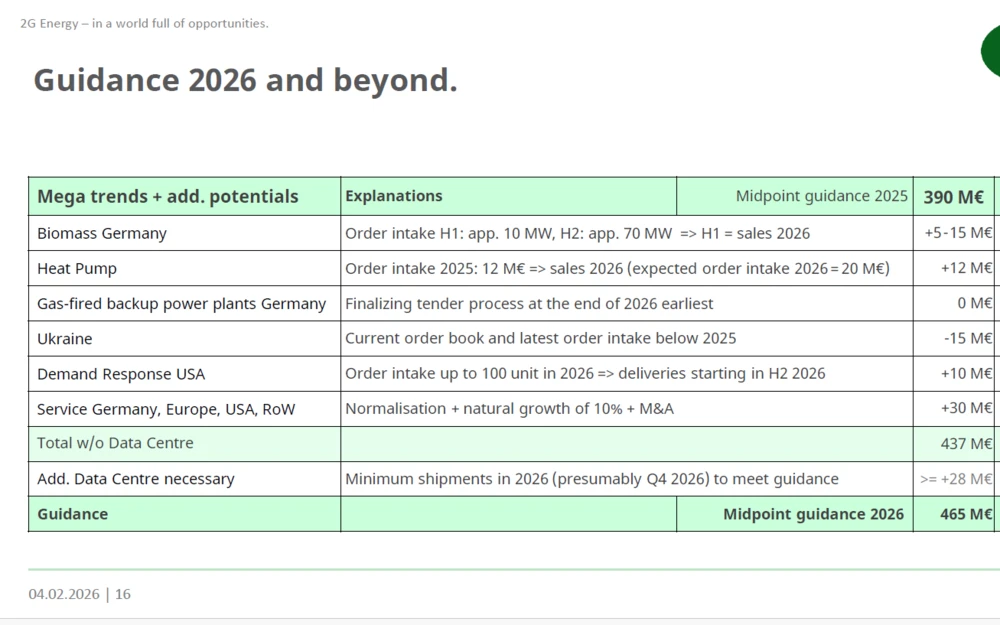Click the footer date '04.02.2026'
This screenshot has width=1000, height=625.
64,594
